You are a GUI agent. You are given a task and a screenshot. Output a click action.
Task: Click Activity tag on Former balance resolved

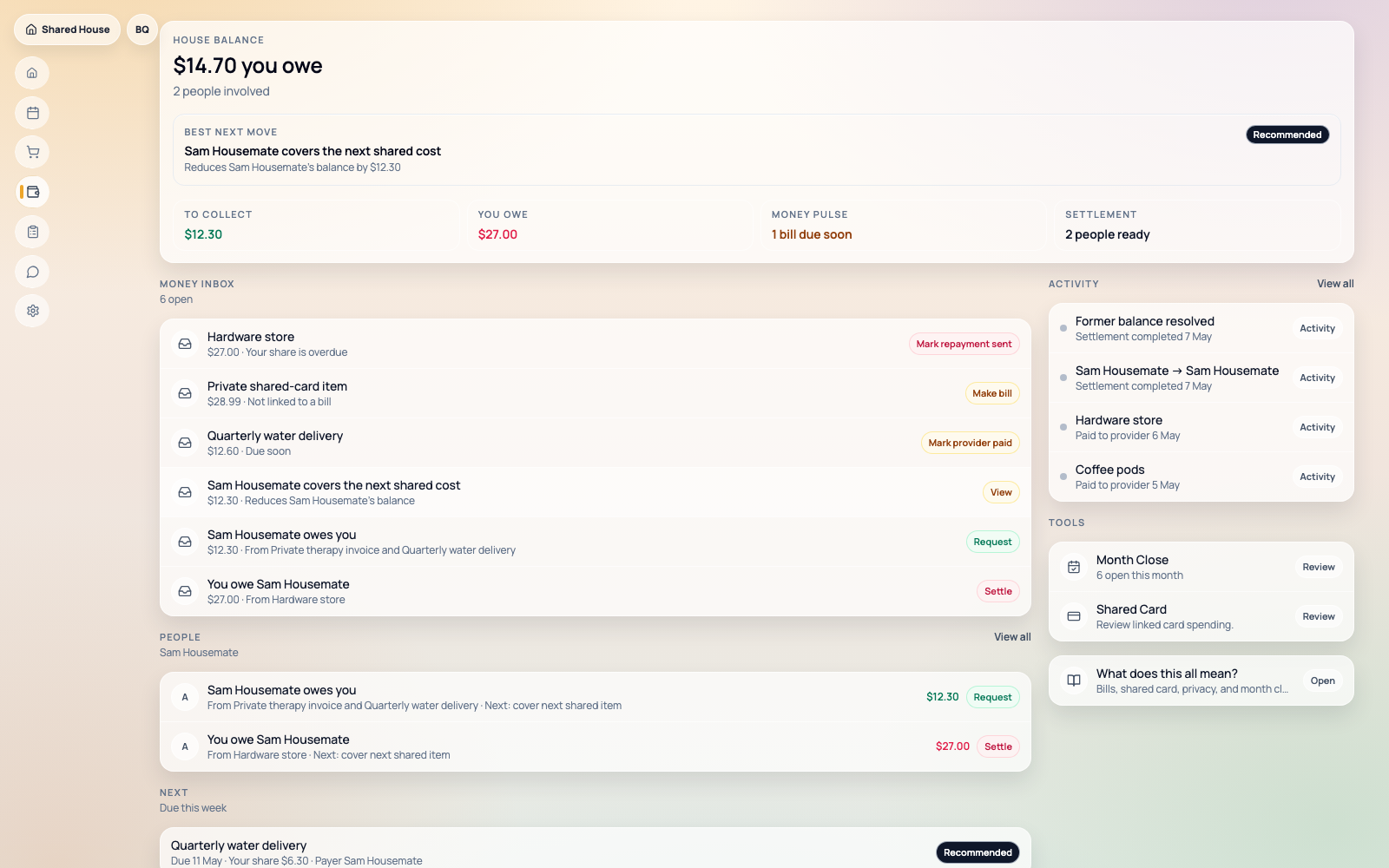pyautogui.click(x=1317, y=328)
